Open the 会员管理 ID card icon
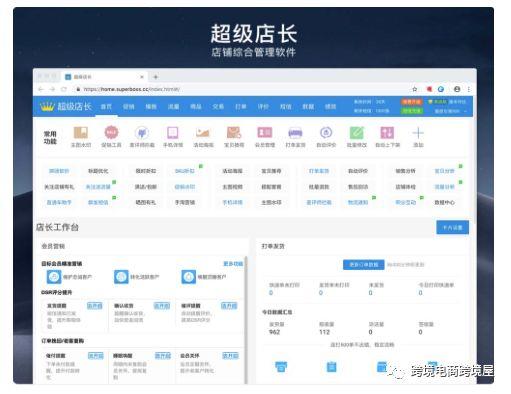Screen dimensions: 511x394 click(265, 132)
